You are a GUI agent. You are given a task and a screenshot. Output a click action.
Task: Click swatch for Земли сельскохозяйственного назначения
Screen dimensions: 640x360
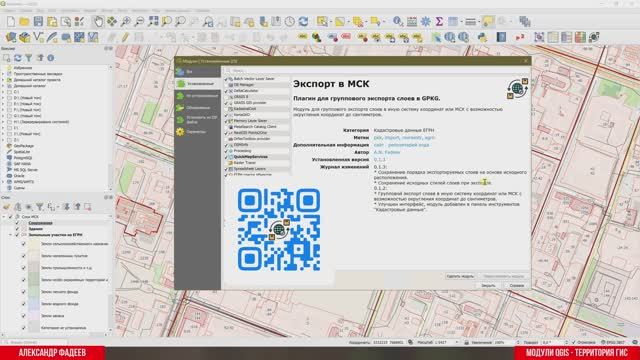point(34,244)
